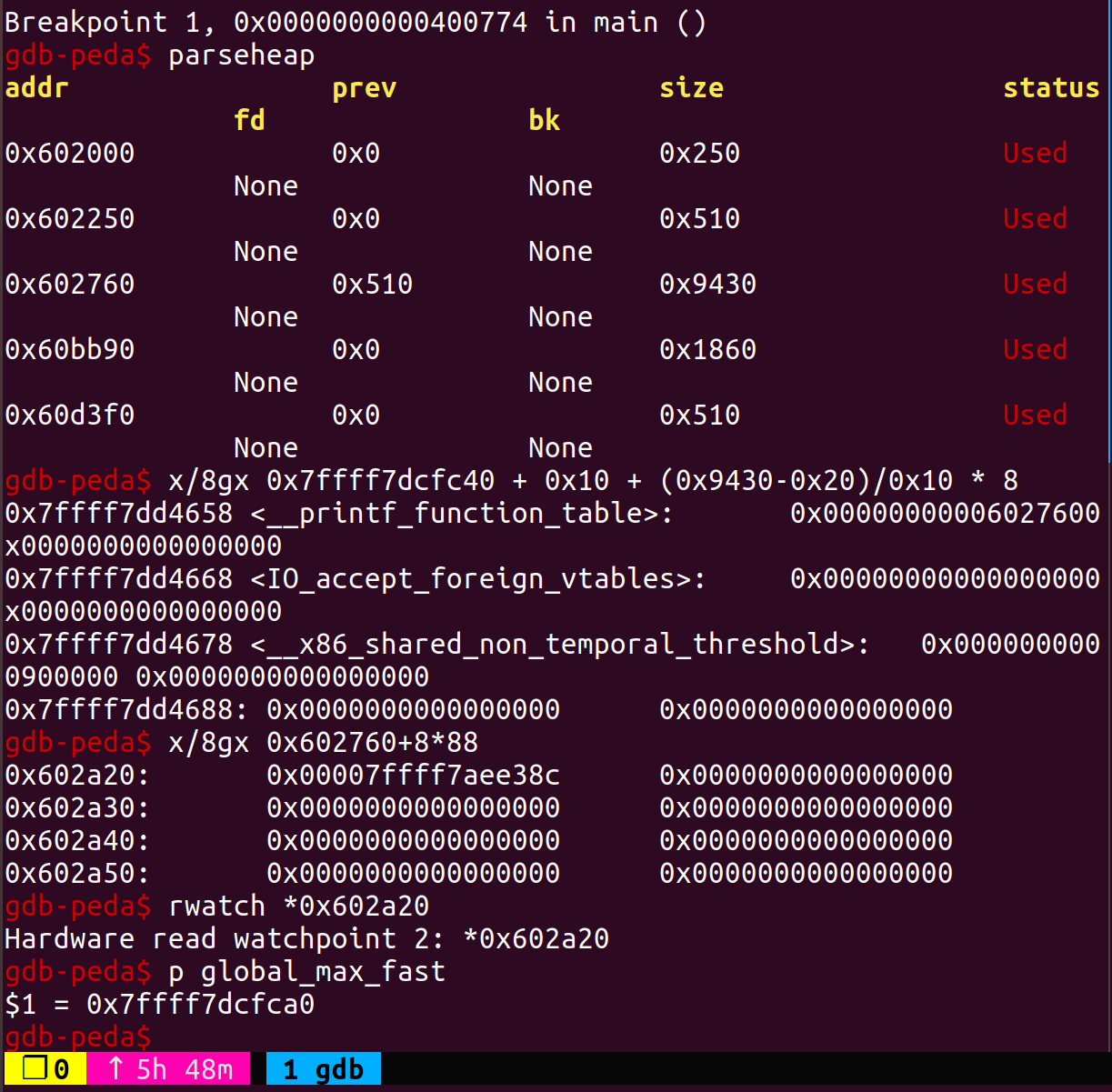
Task: Click Used status of chunk 0x60d3f0
Action: click(1035, 415)
